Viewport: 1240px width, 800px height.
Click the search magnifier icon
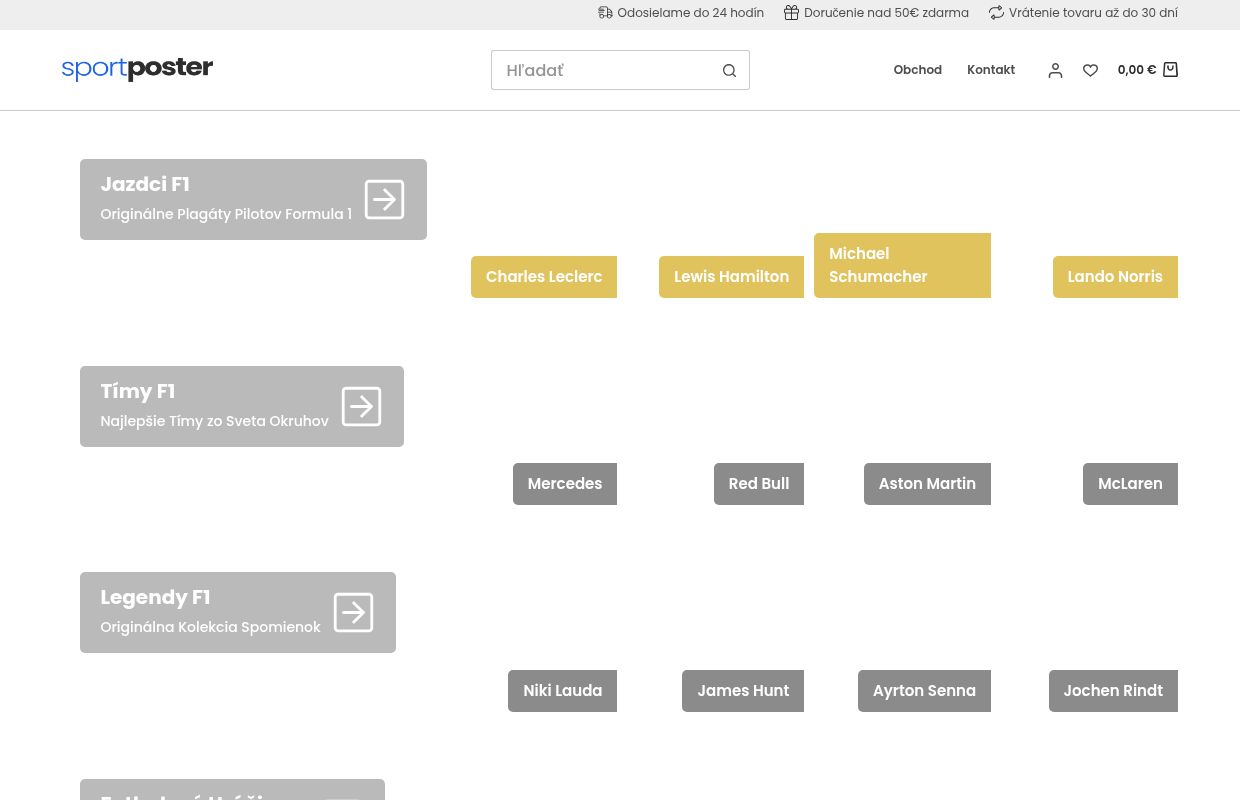click(x=729, y=70)
